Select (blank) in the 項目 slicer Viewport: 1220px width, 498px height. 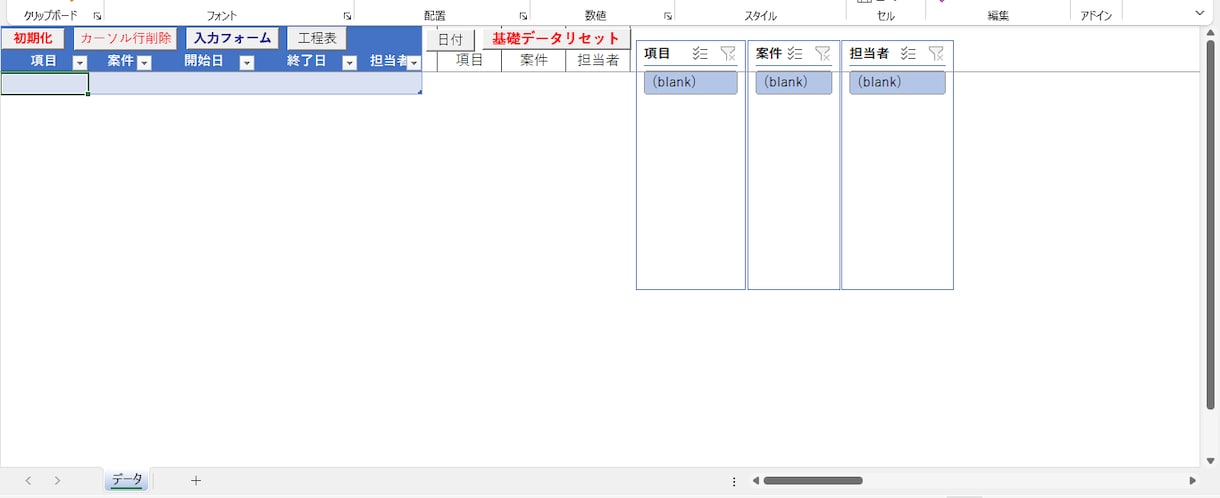691,83
